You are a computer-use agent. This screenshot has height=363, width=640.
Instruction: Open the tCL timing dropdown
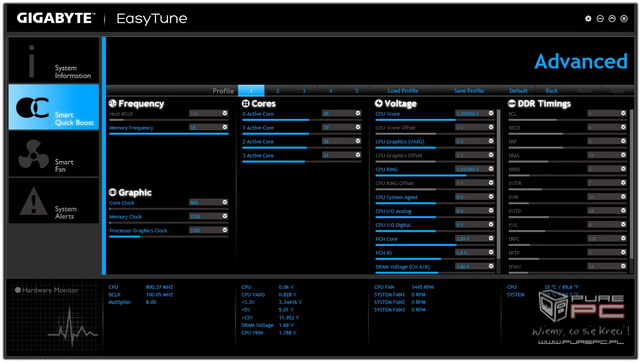point(623,113)
